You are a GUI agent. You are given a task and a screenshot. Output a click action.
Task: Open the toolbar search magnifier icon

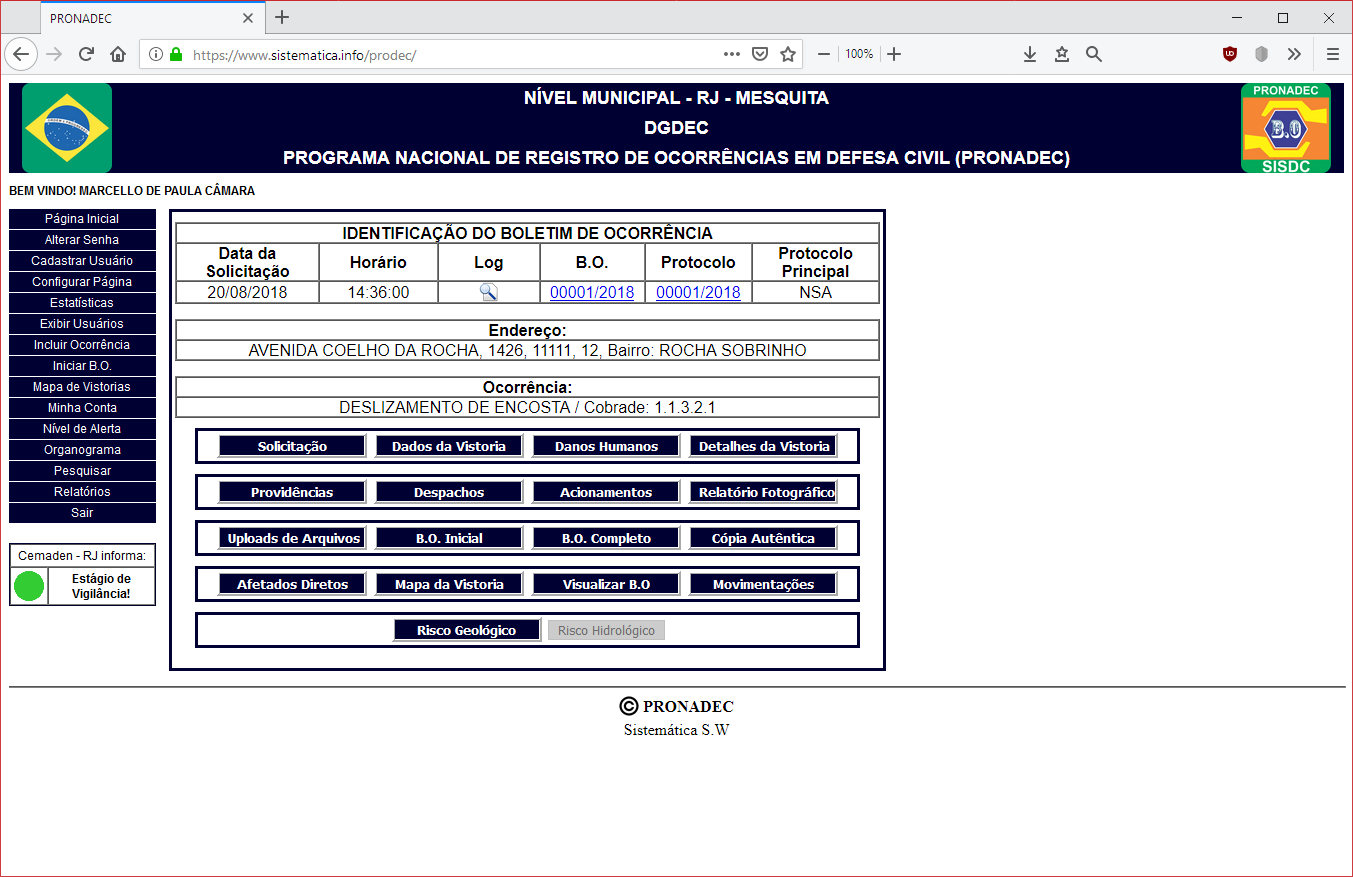click(1094, 54)
